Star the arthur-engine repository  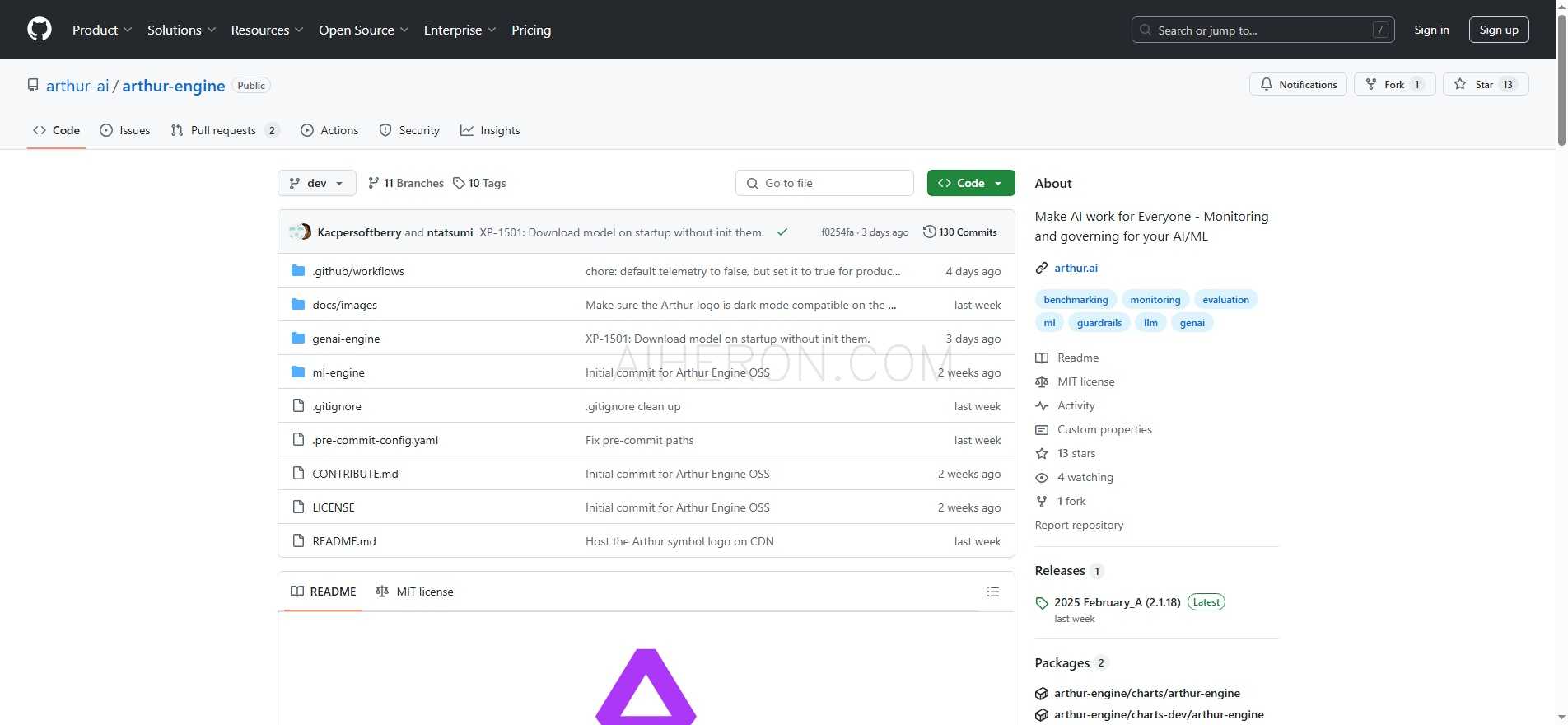(1486, 84)
